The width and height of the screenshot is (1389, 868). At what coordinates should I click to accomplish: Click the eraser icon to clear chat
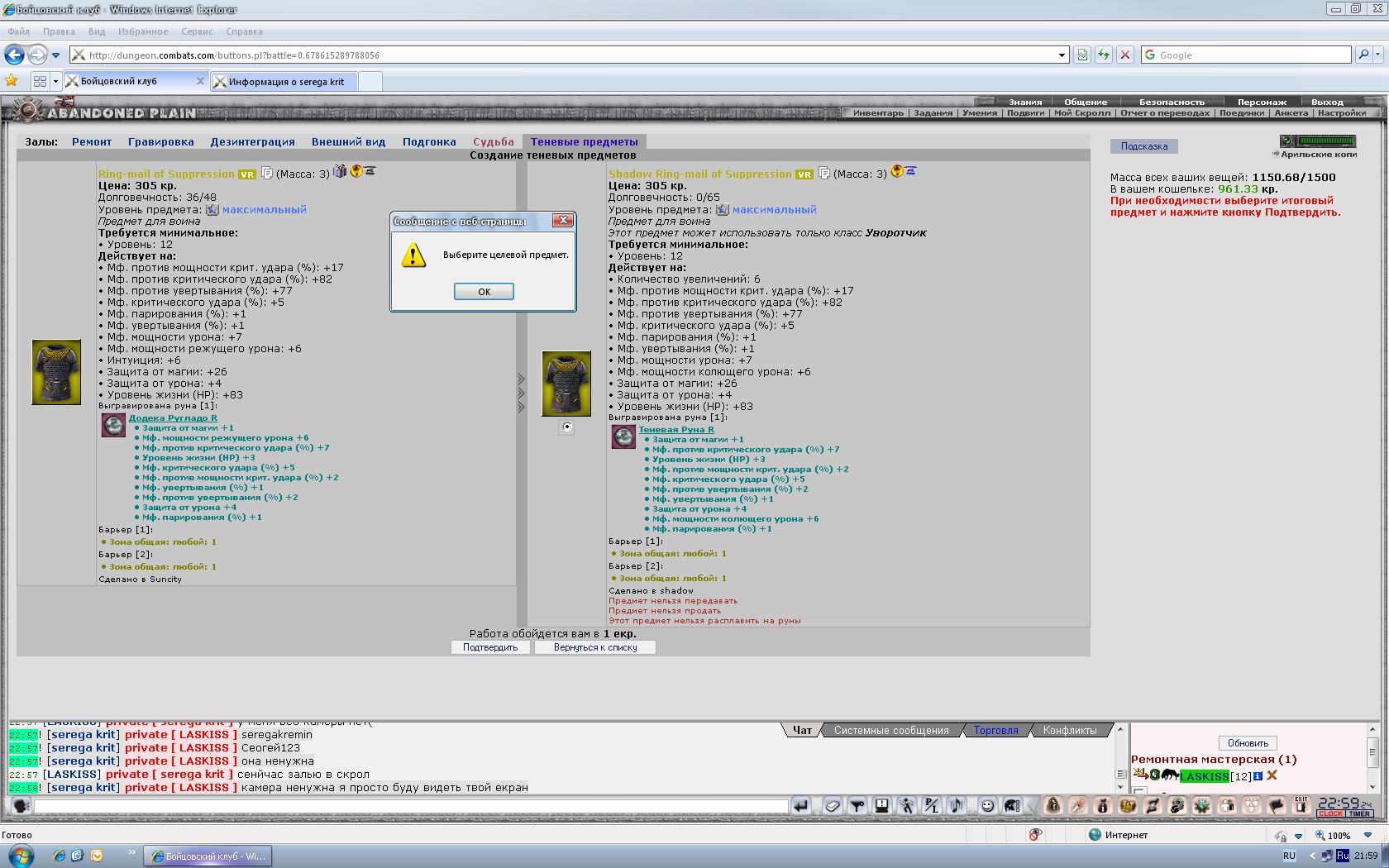pos(832,805)
